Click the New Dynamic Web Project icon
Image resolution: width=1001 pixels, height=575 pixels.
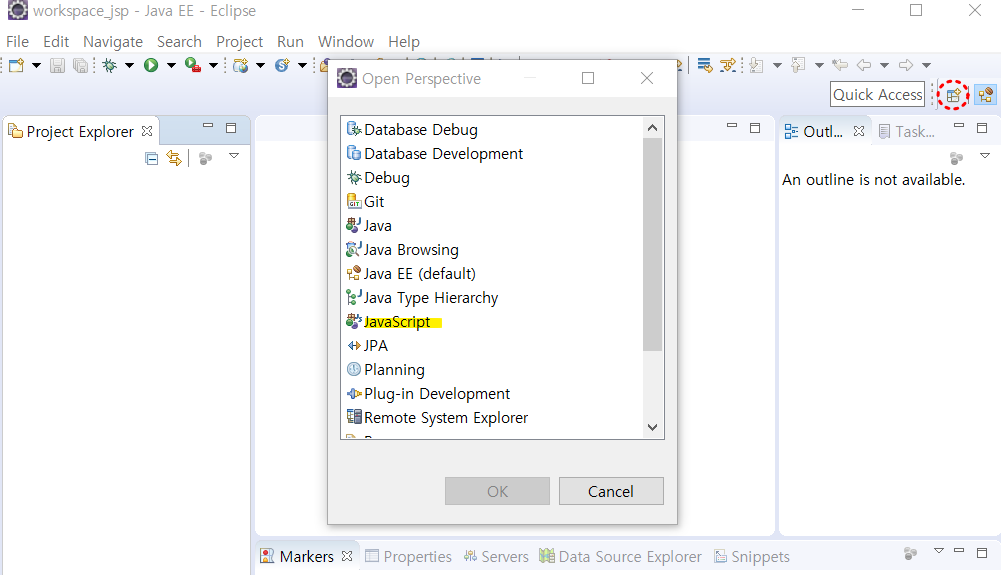point(241,65)
